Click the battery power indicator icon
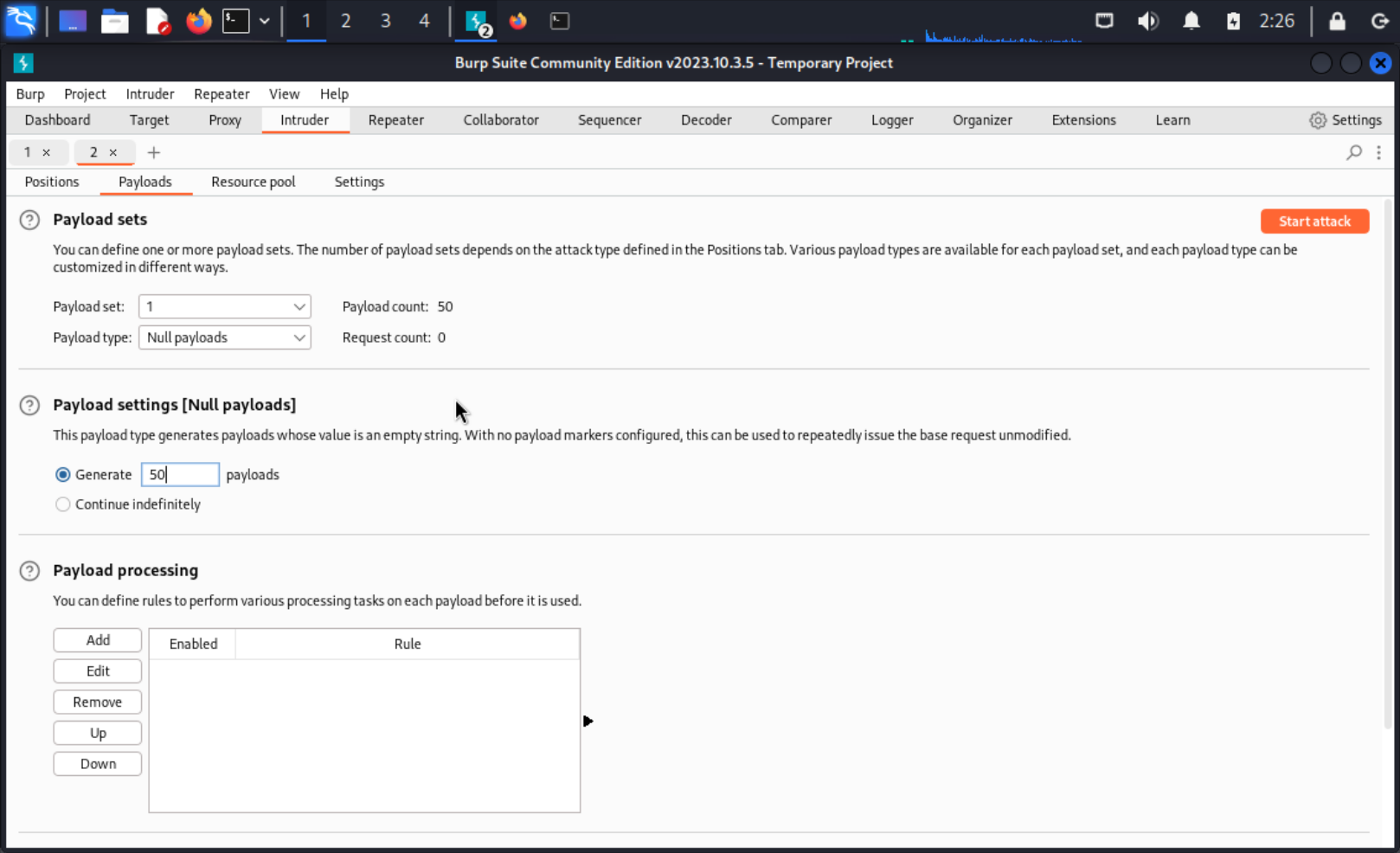Viewport: 1400px width, 853px height. coord(1233,21)
